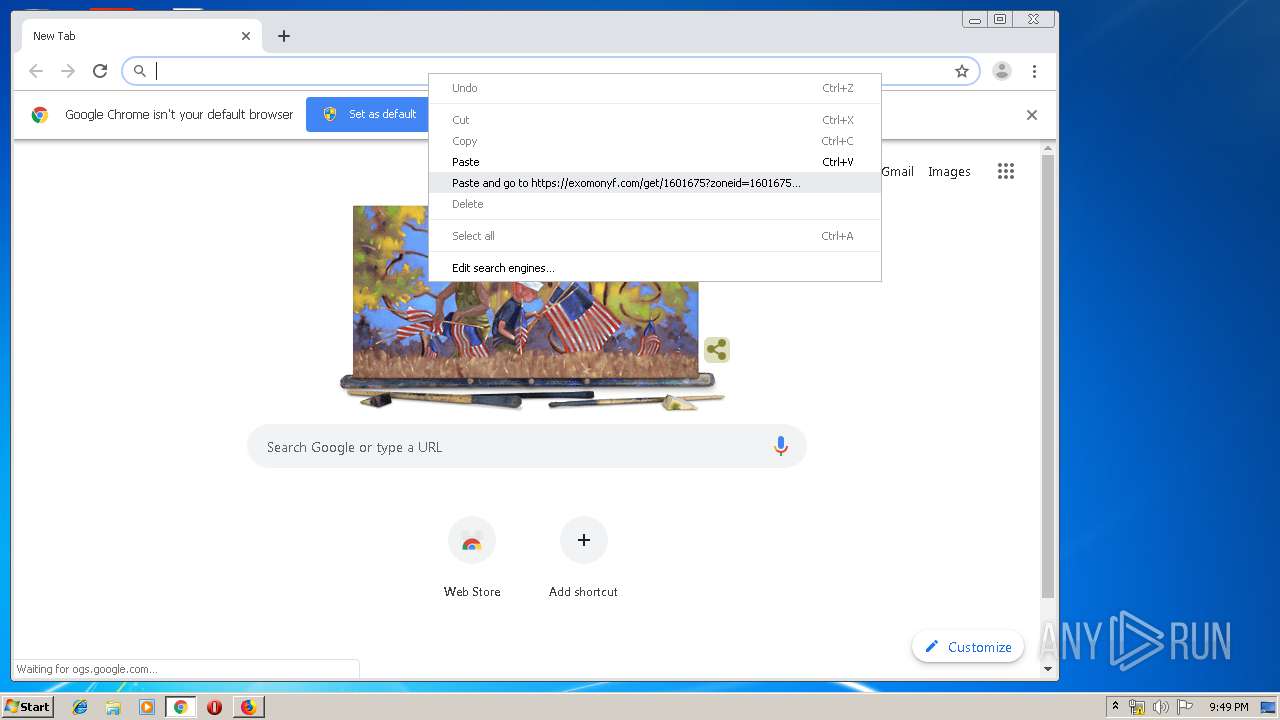The image size is (1280, 720).
Task: Open volume control in system tray
Action: coord(1160,707)
